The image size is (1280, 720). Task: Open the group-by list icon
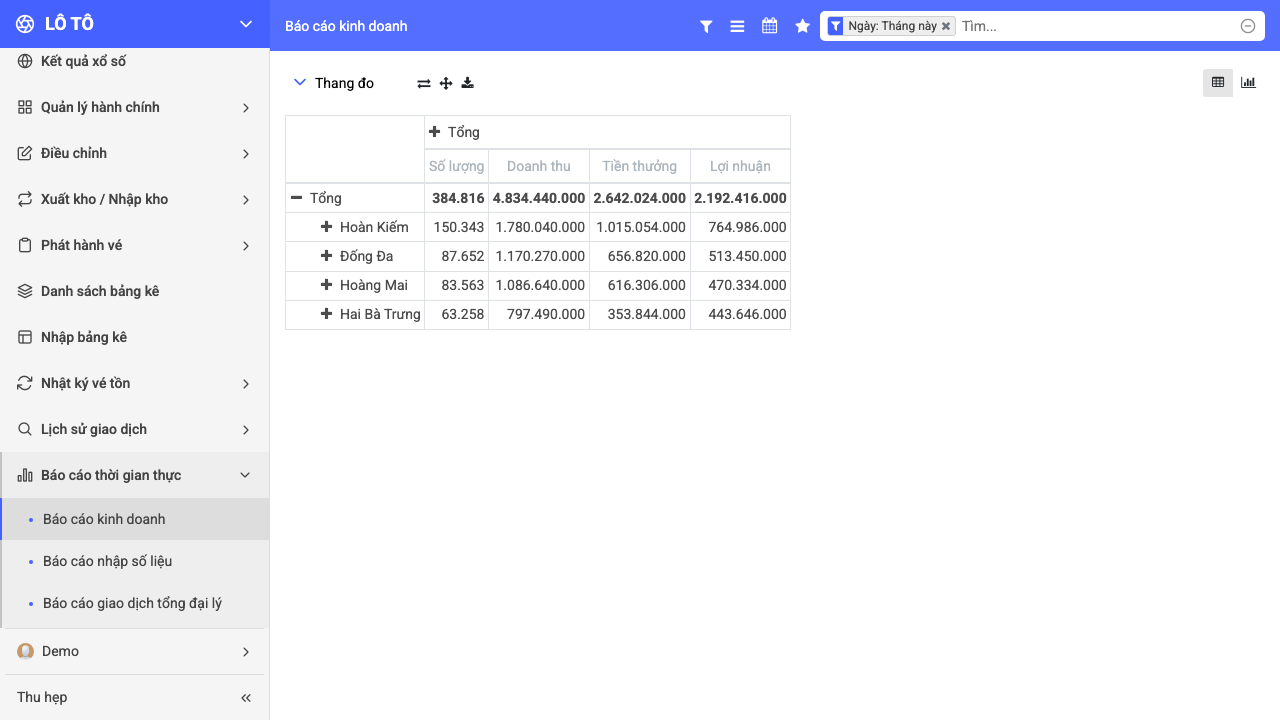[x=737, y=26]
